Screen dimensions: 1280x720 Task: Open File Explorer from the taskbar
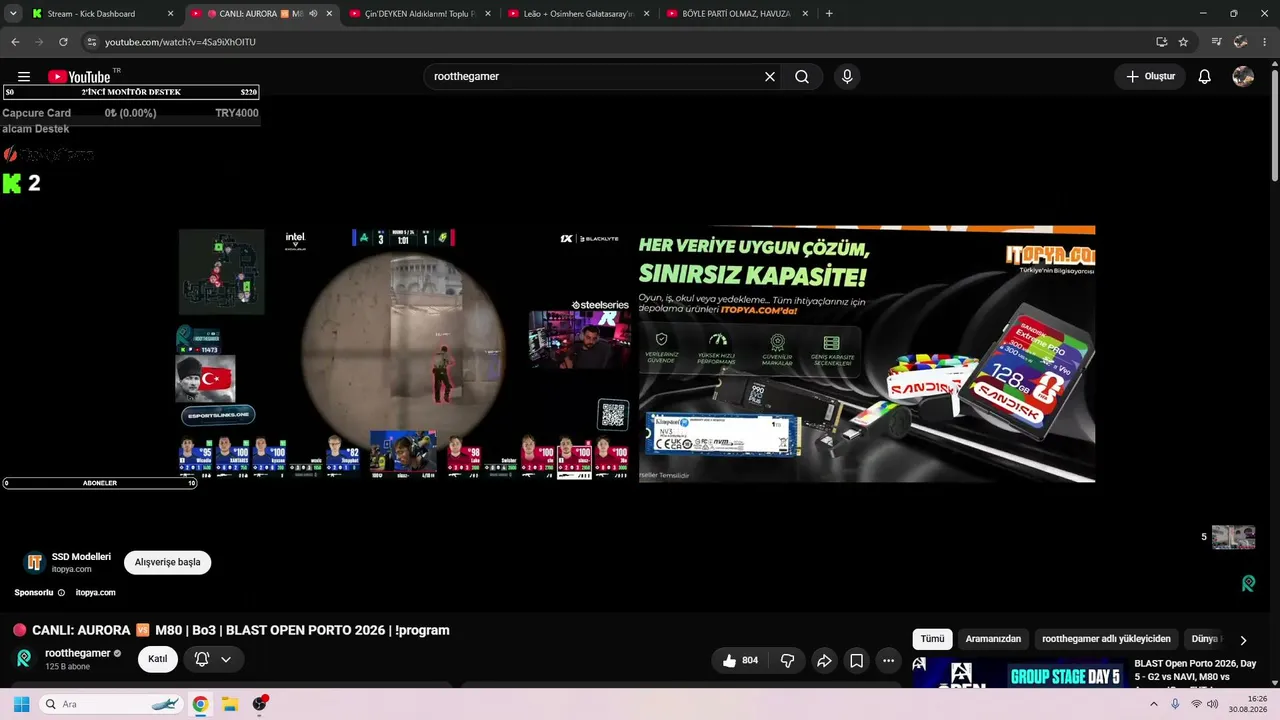point(229,704)
